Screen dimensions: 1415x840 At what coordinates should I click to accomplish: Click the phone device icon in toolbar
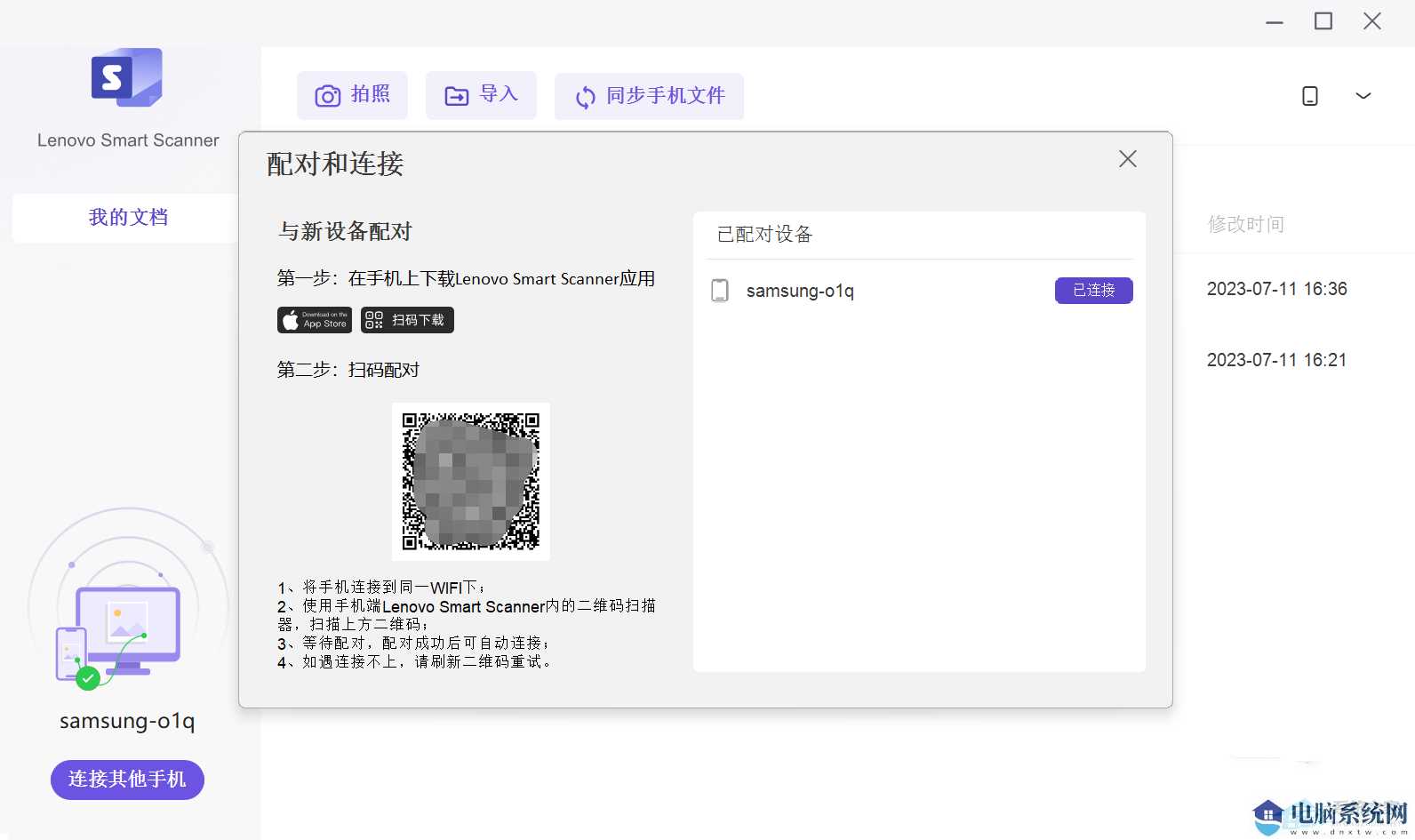click(x=1309, y=96)
